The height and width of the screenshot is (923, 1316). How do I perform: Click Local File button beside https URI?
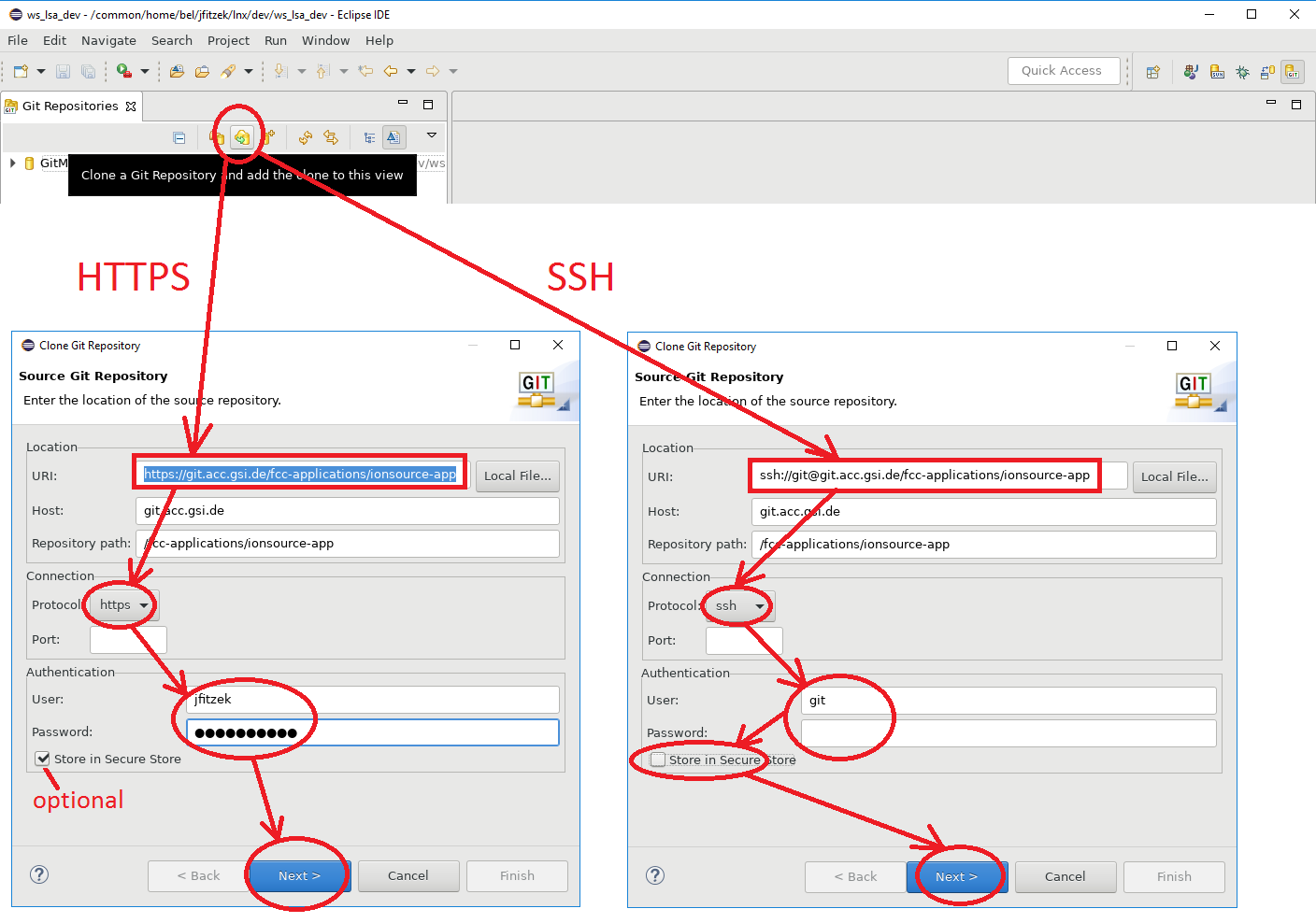click(x=518, y=476)
